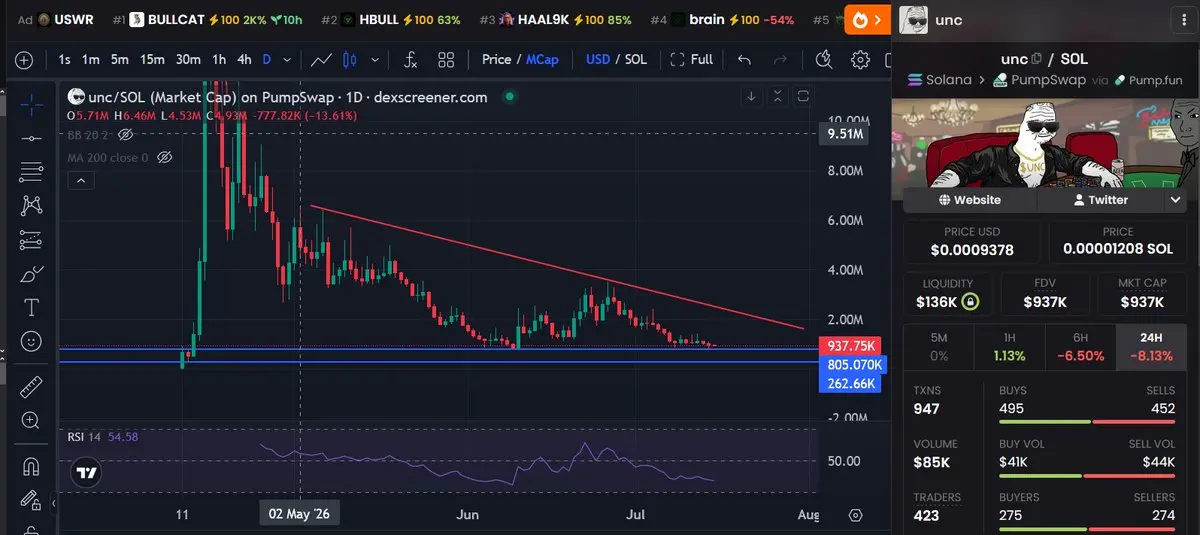Show 5M price change stats
The height and width of the screenshot is (535, 1200).
coord(939,347)
